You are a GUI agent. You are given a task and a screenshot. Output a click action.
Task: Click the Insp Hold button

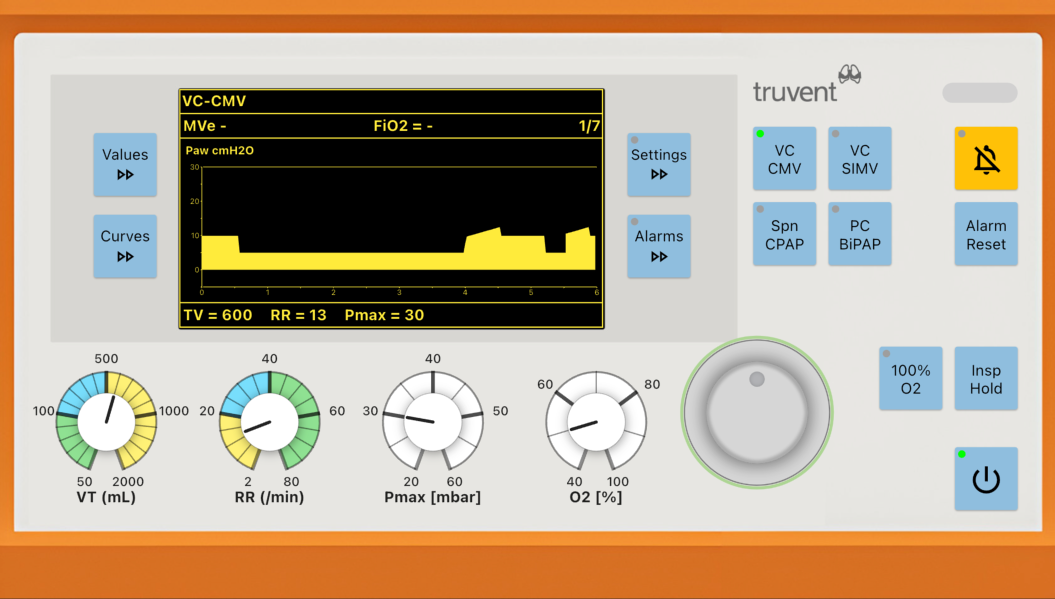pos(986,378)
